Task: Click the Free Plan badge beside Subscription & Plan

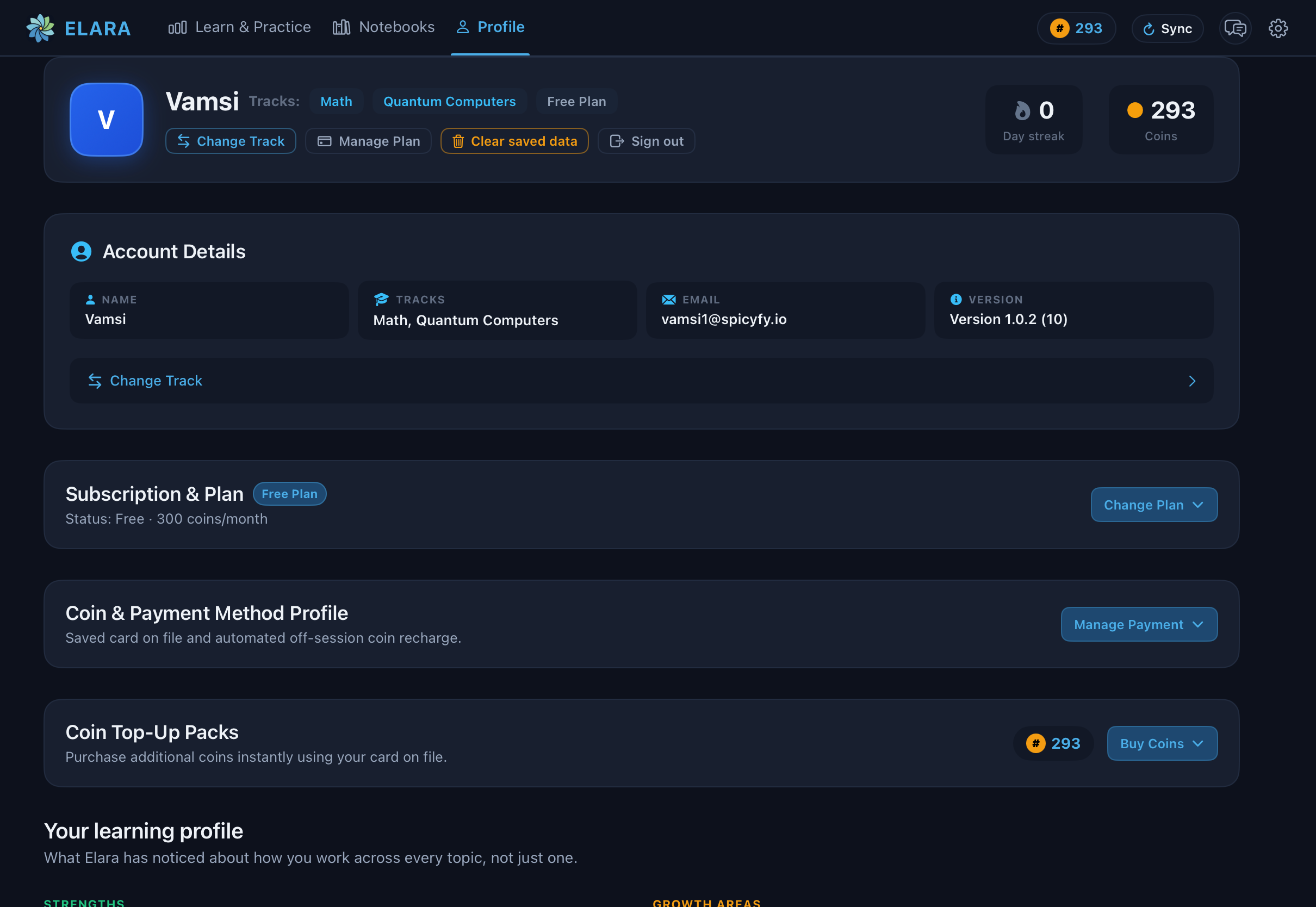Action: pos(290,494)
